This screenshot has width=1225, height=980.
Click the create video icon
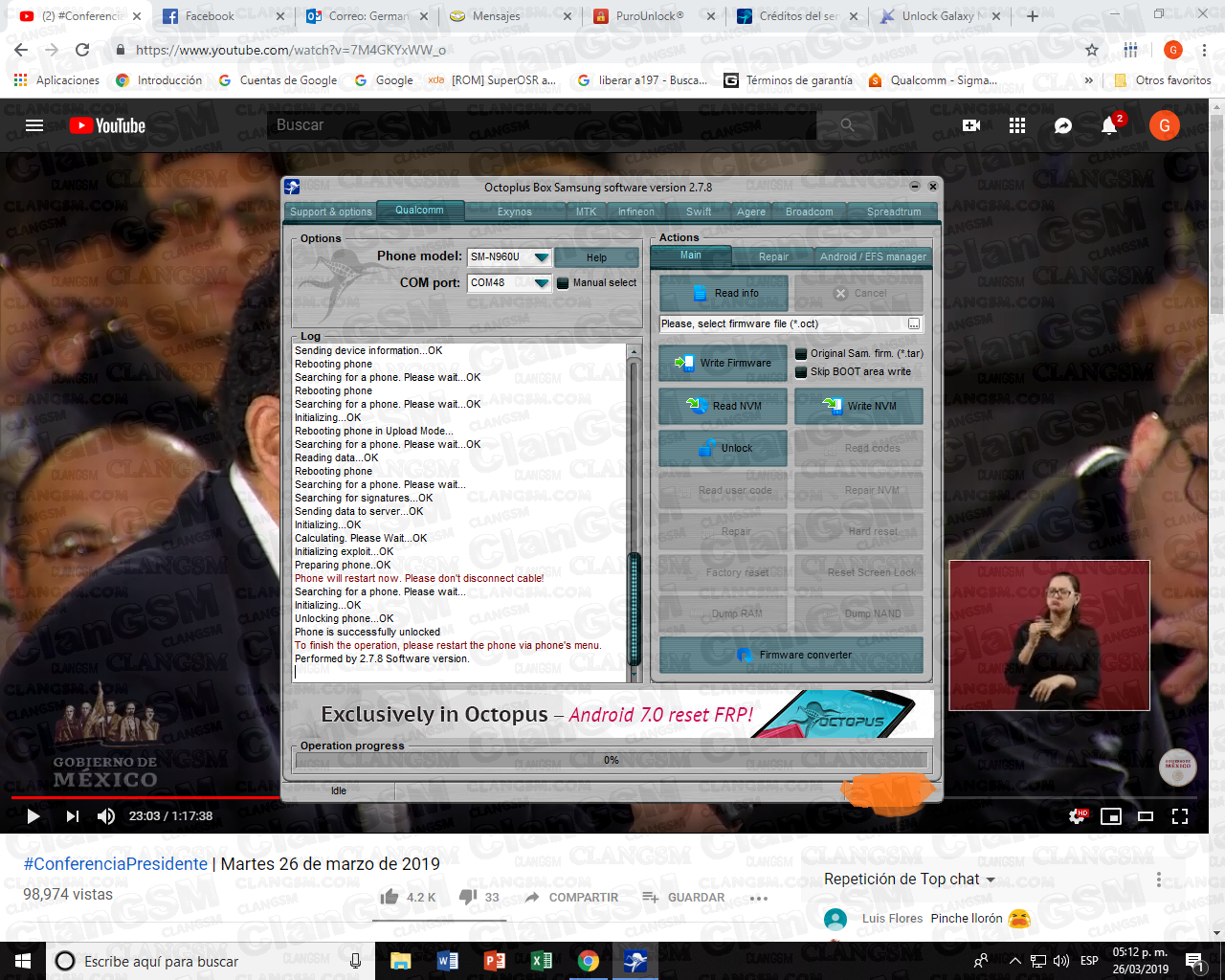pyautogui.click(x=971, y=125)
